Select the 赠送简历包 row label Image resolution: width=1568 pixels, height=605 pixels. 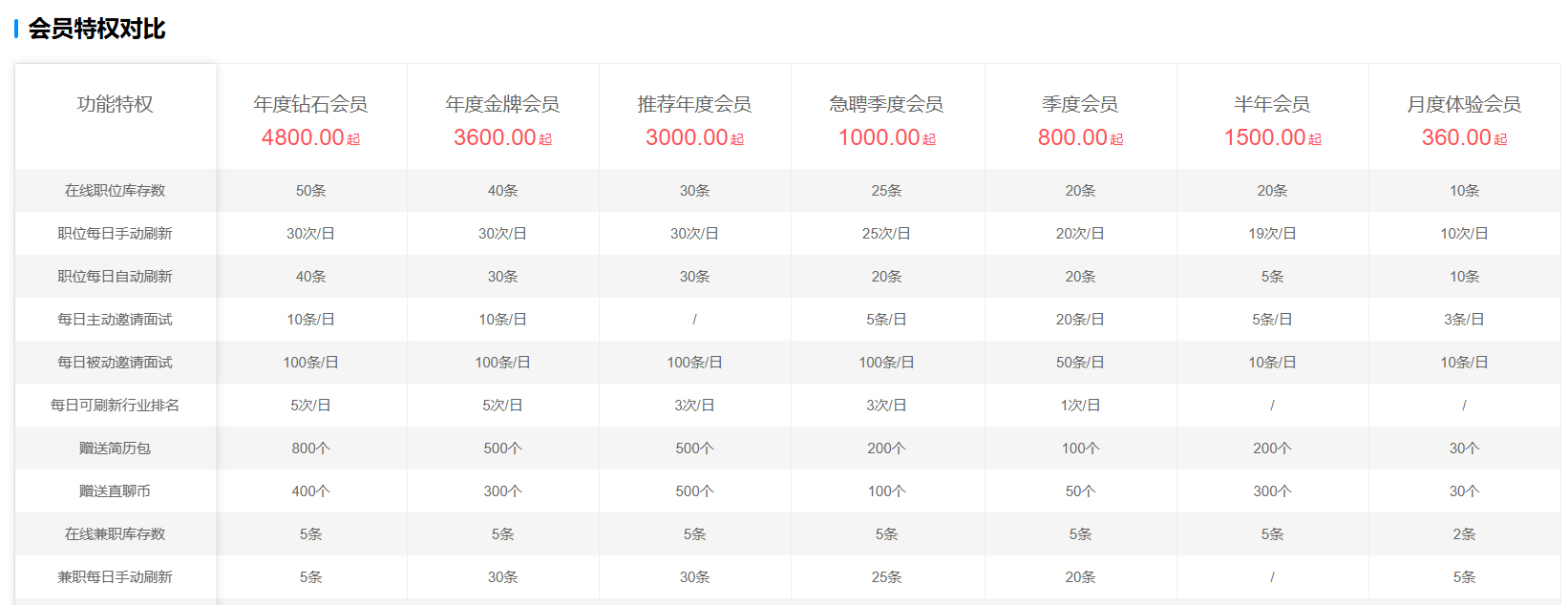tap(115, 449)
